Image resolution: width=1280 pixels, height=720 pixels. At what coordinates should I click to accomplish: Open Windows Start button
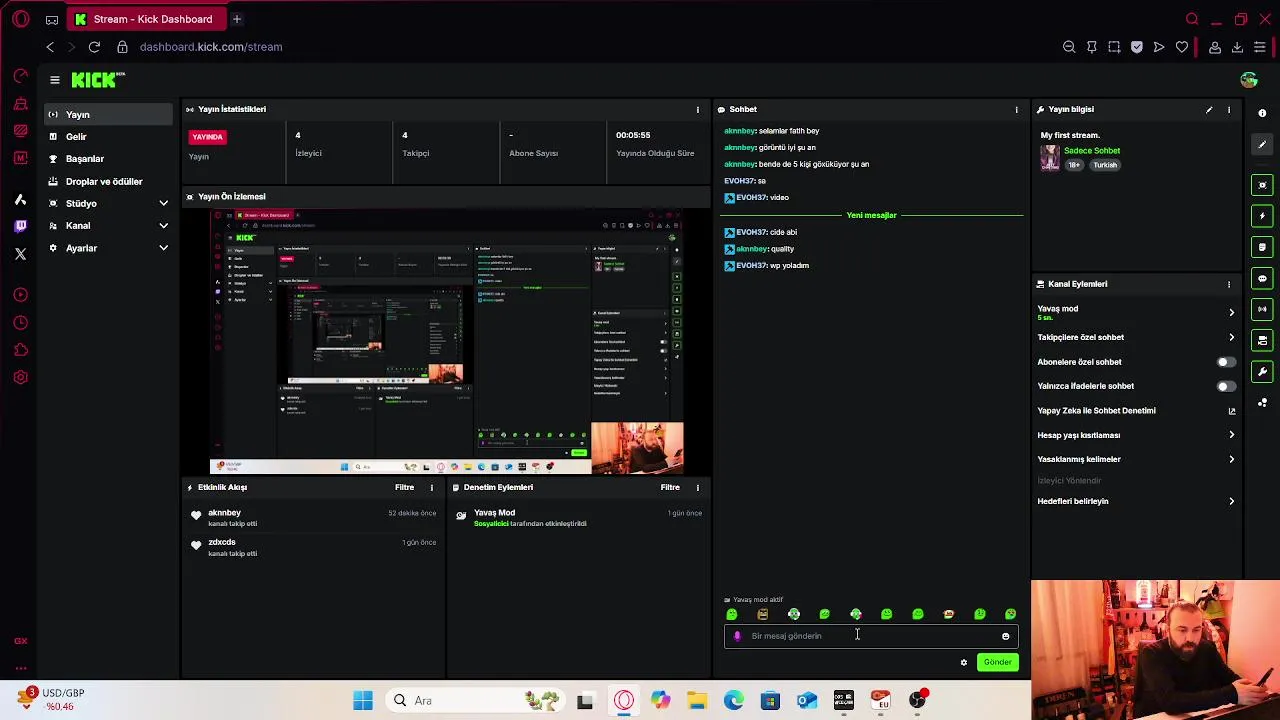[363, 700]
